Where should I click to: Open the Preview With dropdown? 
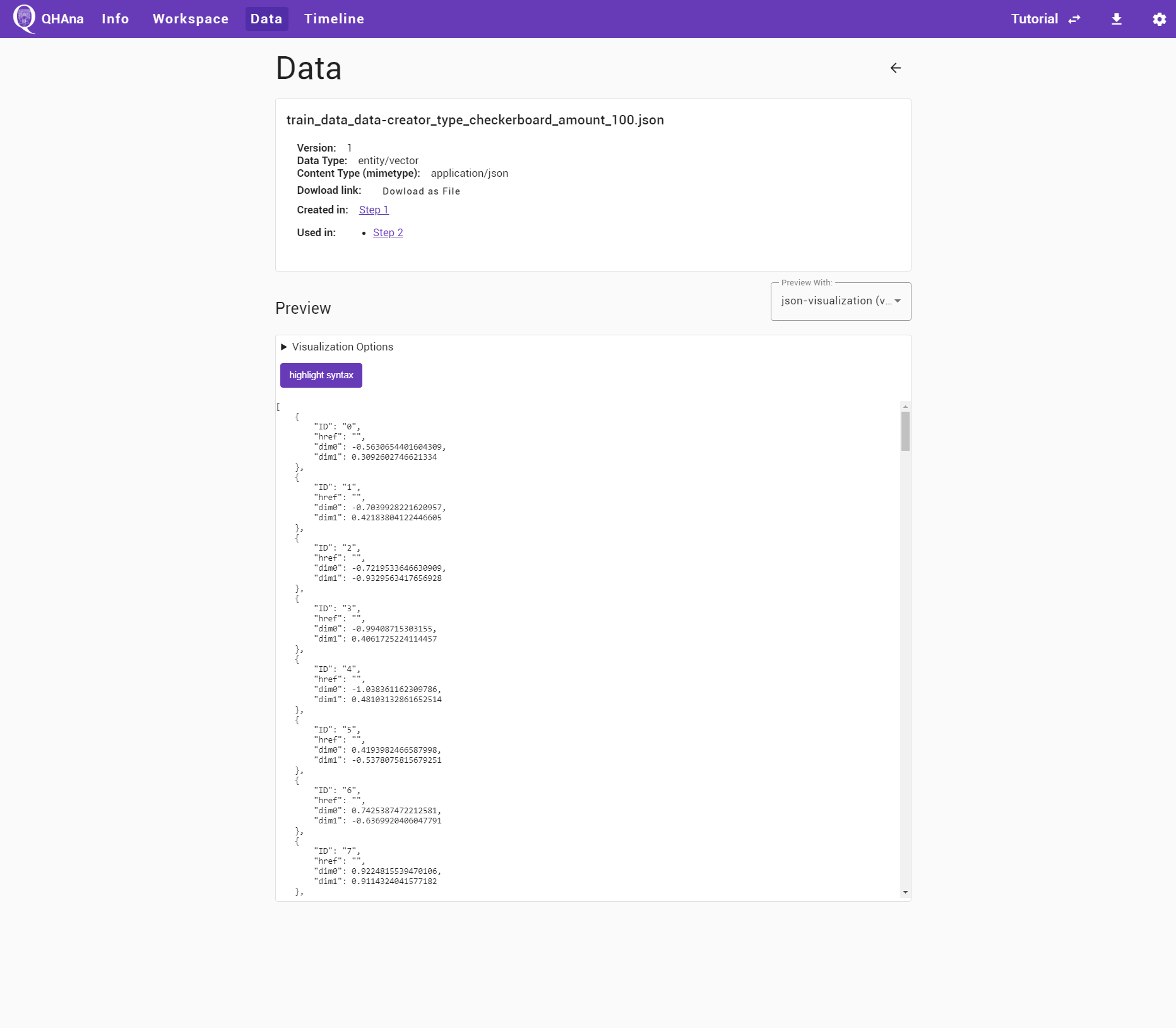[840, 301]
